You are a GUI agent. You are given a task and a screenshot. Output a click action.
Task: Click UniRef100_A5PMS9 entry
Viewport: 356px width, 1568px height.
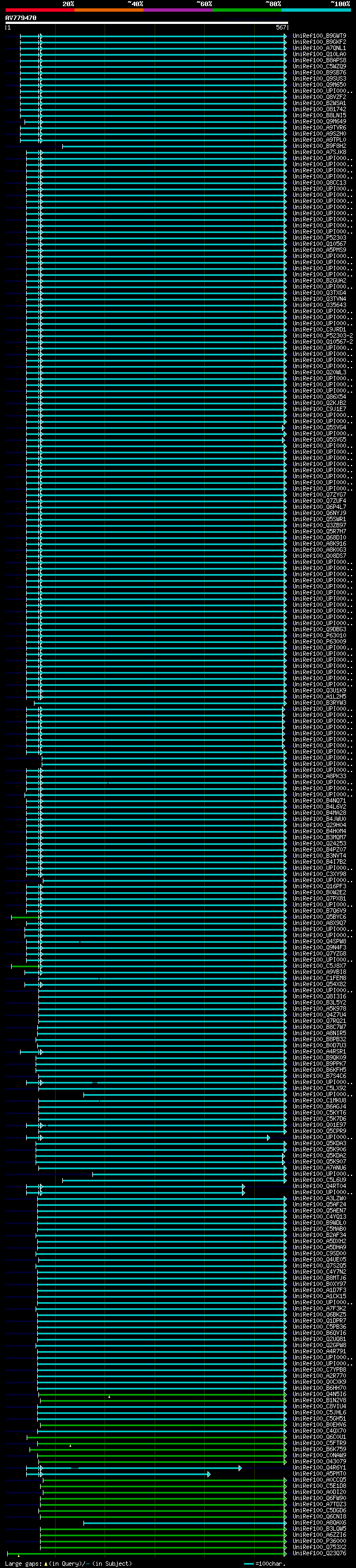coord(319,250)
